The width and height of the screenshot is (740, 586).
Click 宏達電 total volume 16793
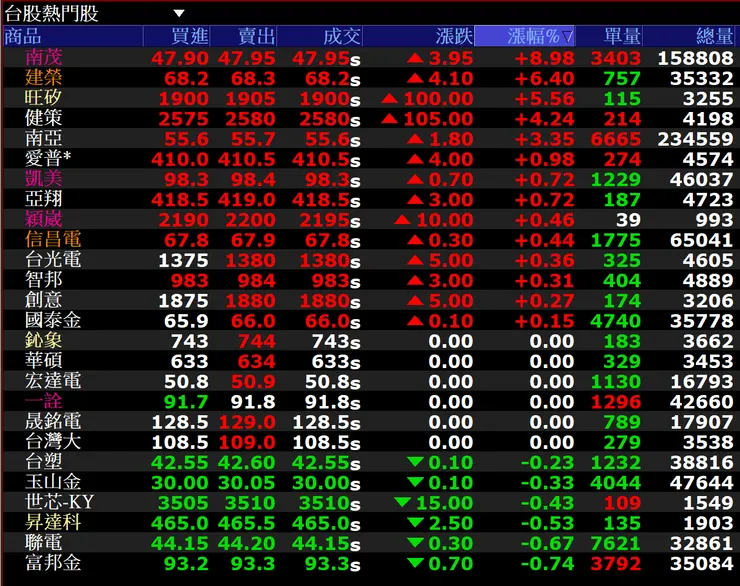pos(702,382)
